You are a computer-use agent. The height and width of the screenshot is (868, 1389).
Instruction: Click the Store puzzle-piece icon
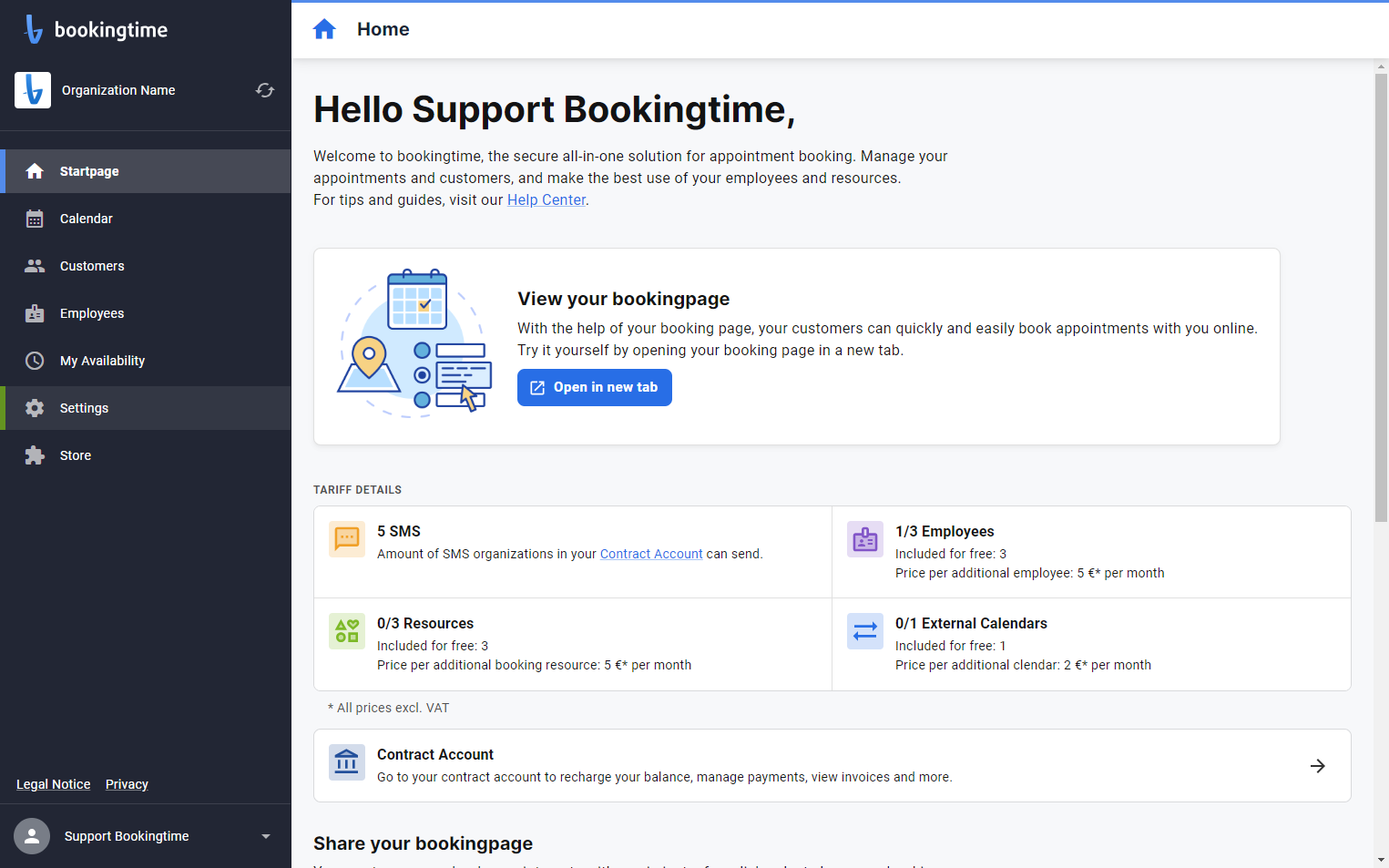coord(35,455)
